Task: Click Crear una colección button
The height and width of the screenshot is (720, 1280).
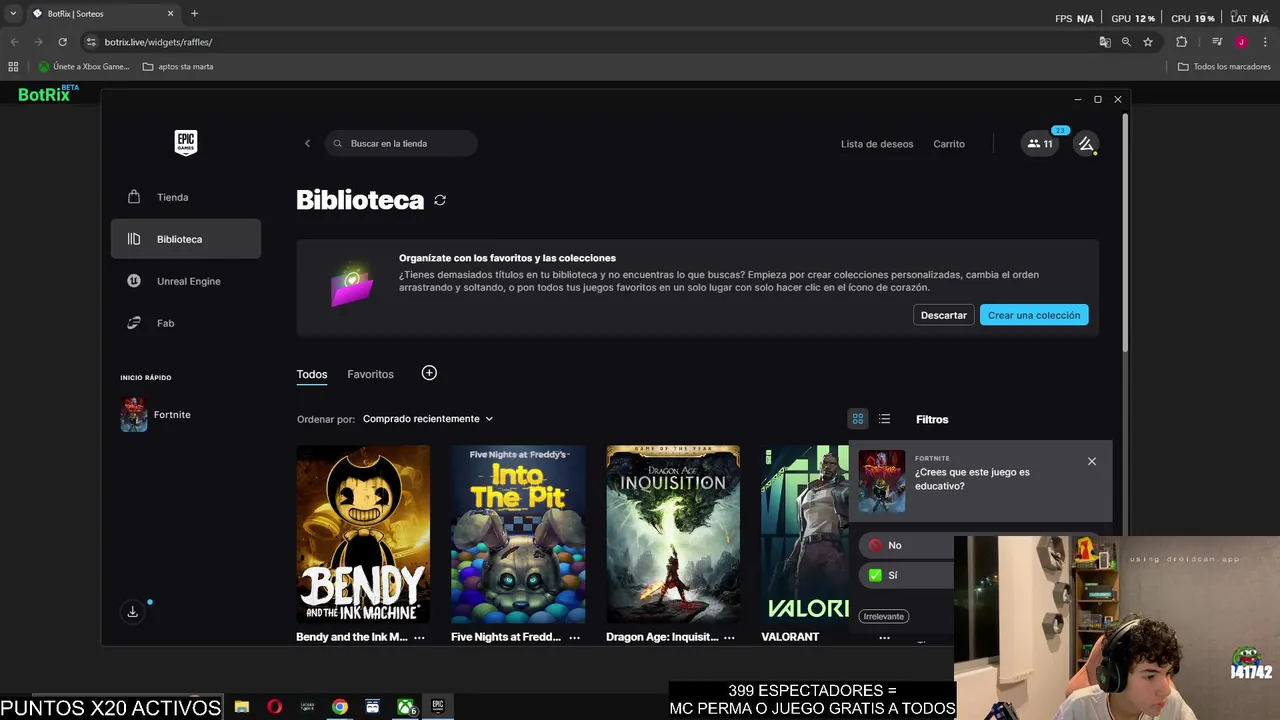Action: coord(1034,315)
